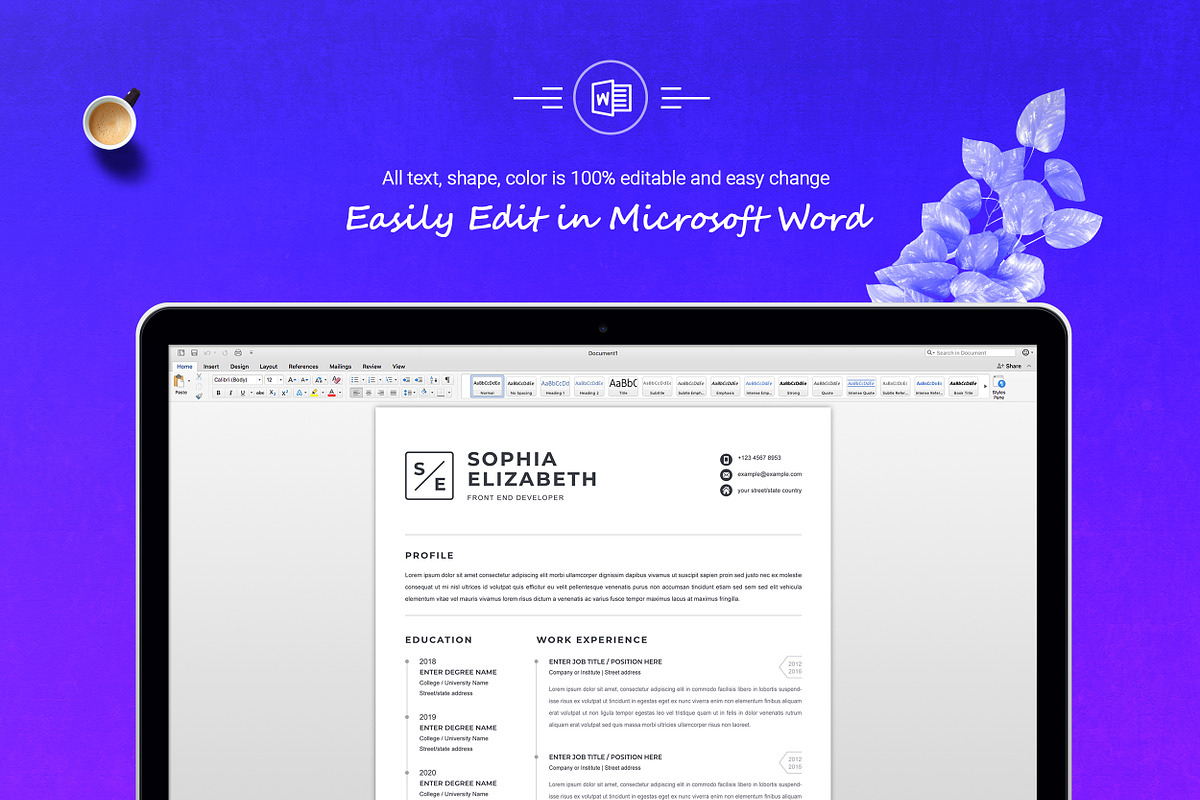Expand the styles gallery arrow
The width and height of the screenshot is (1200, 800).
(985, 386)
